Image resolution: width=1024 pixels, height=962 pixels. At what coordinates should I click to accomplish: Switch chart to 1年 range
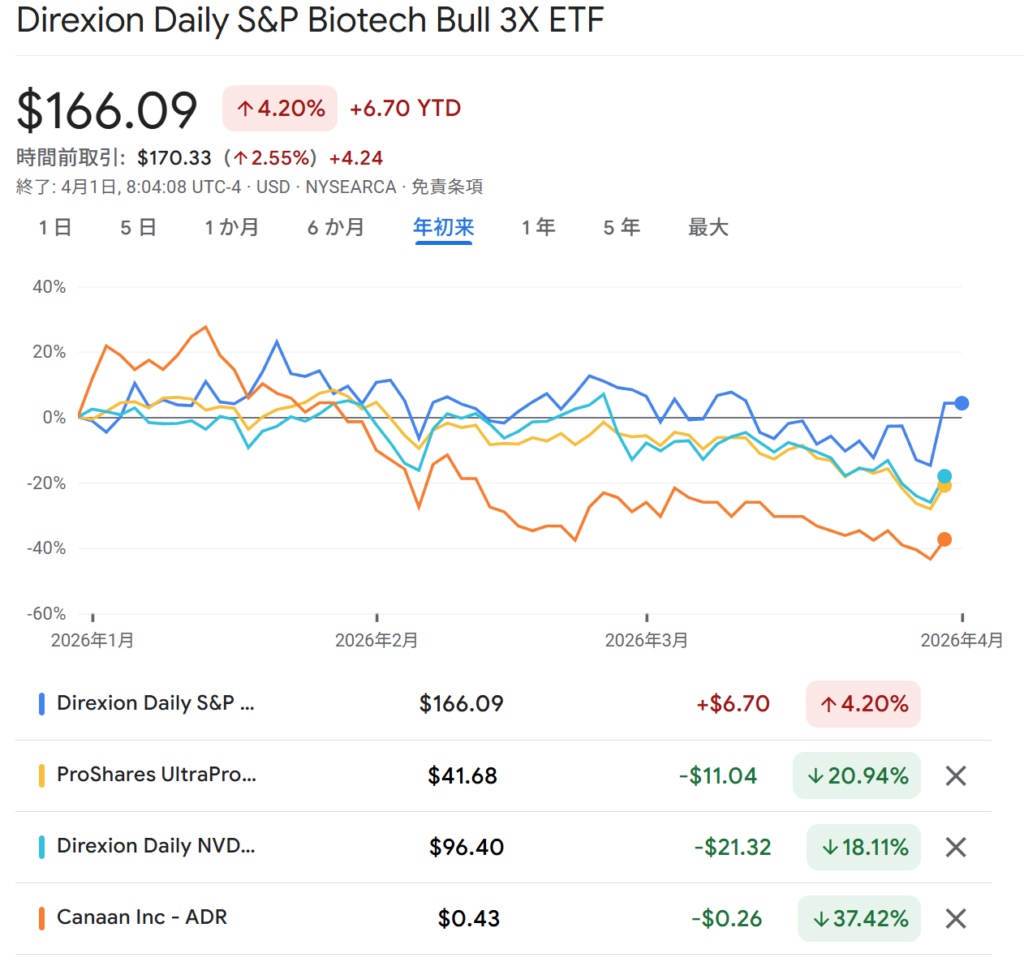[538, 228]
